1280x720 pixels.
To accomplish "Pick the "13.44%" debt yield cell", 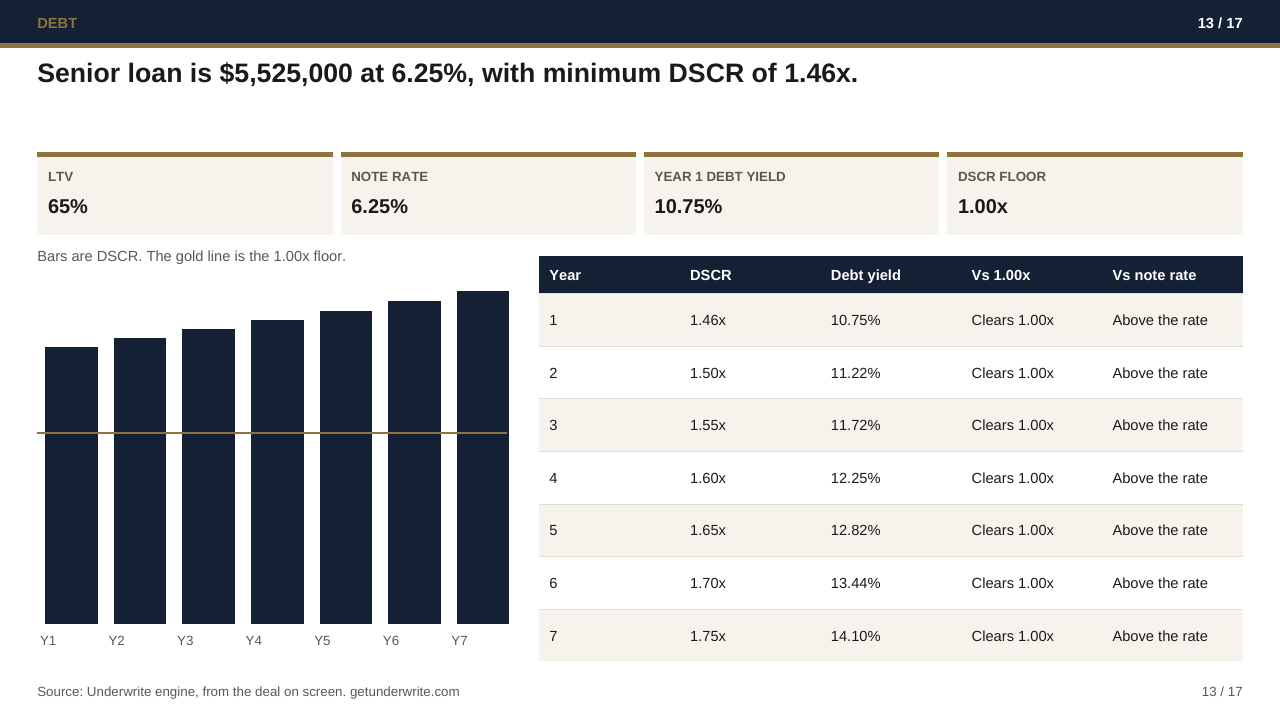I will point(856,583).
